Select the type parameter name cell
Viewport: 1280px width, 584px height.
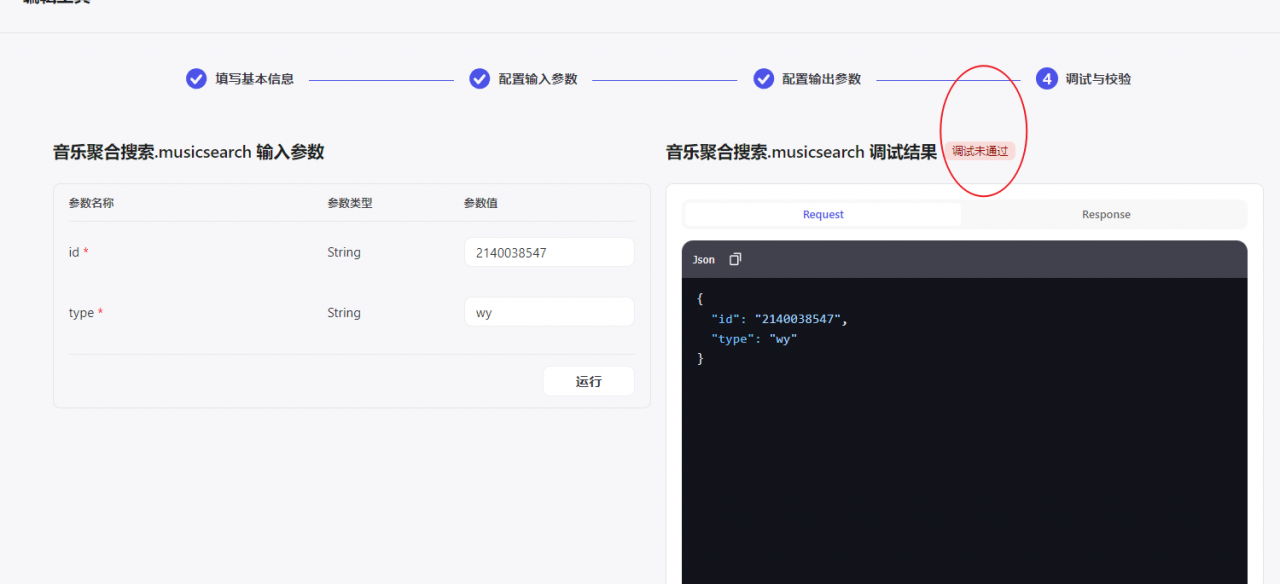coord(85,313)
